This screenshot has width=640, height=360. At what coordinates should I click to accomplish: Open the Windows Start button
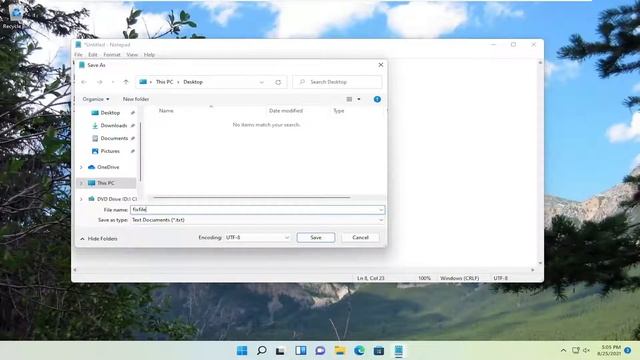pyautogui.click(x=242, y=351)
